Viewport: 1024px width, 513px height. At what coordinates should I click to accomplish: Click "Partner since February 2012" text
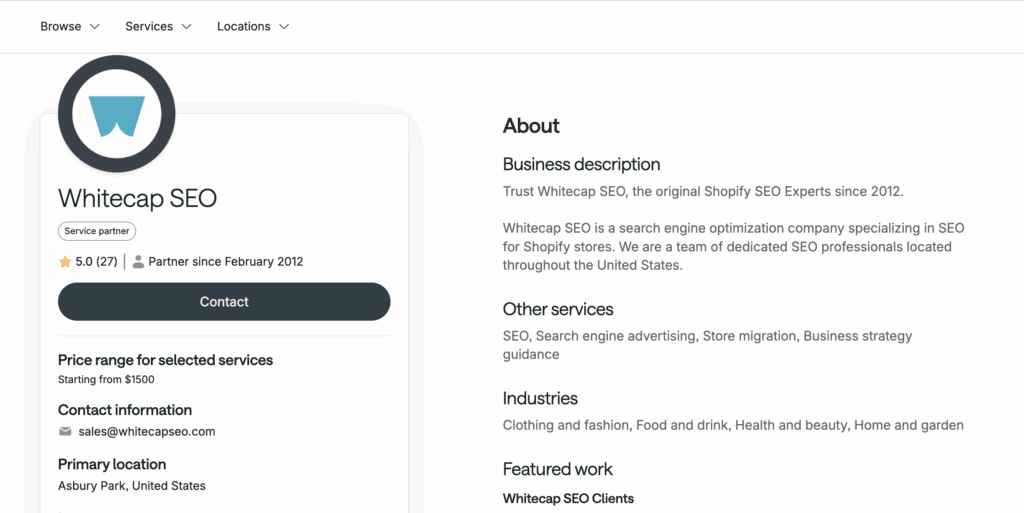[226, 262]
